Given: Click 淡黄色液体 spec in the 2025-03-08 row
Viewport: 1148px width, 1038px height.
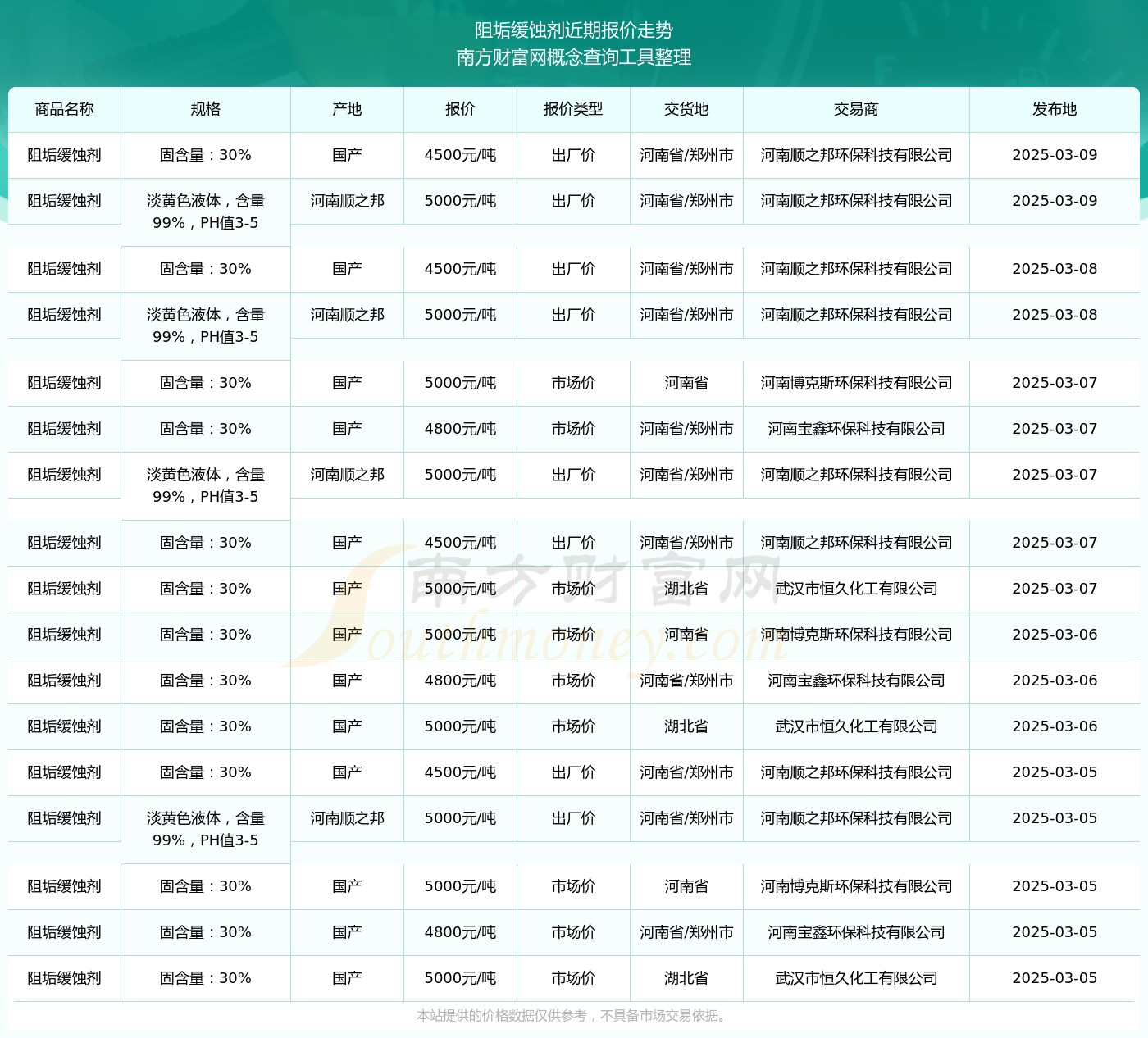Looking at the screenshot, I should pos(206,326).
